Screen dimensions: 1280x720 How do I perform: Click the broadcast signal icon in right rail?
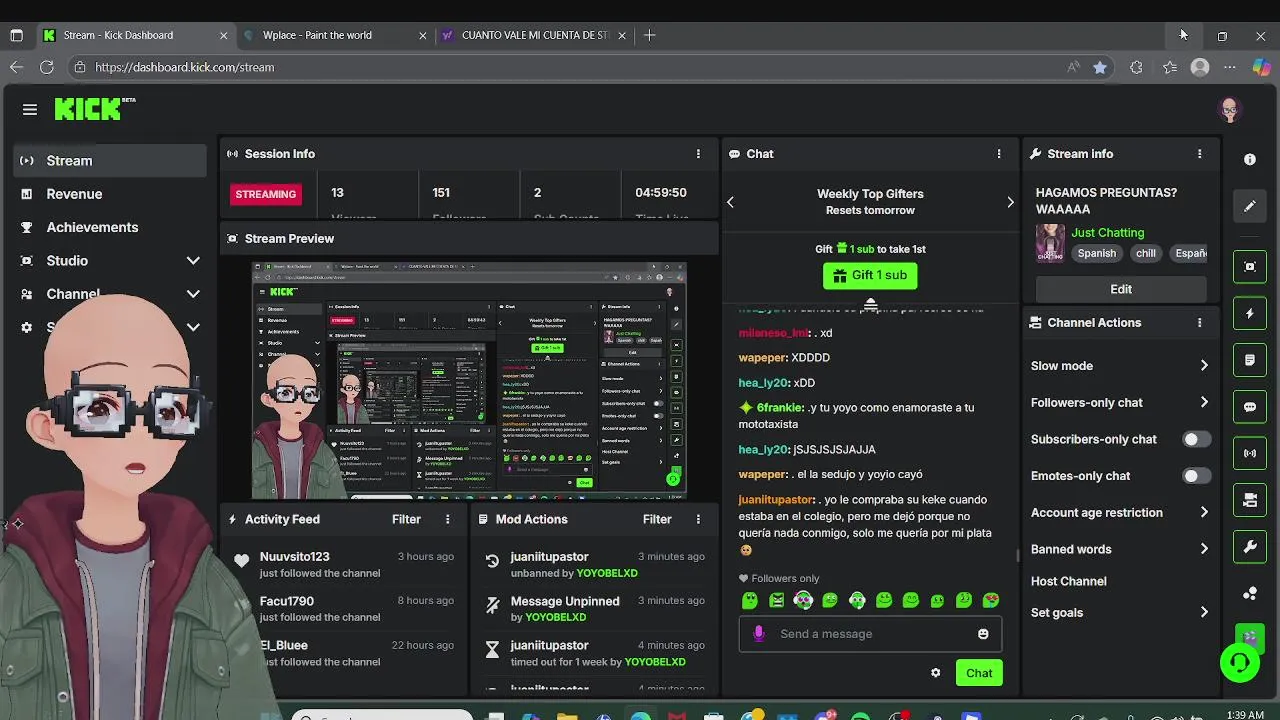[1250, 453]
